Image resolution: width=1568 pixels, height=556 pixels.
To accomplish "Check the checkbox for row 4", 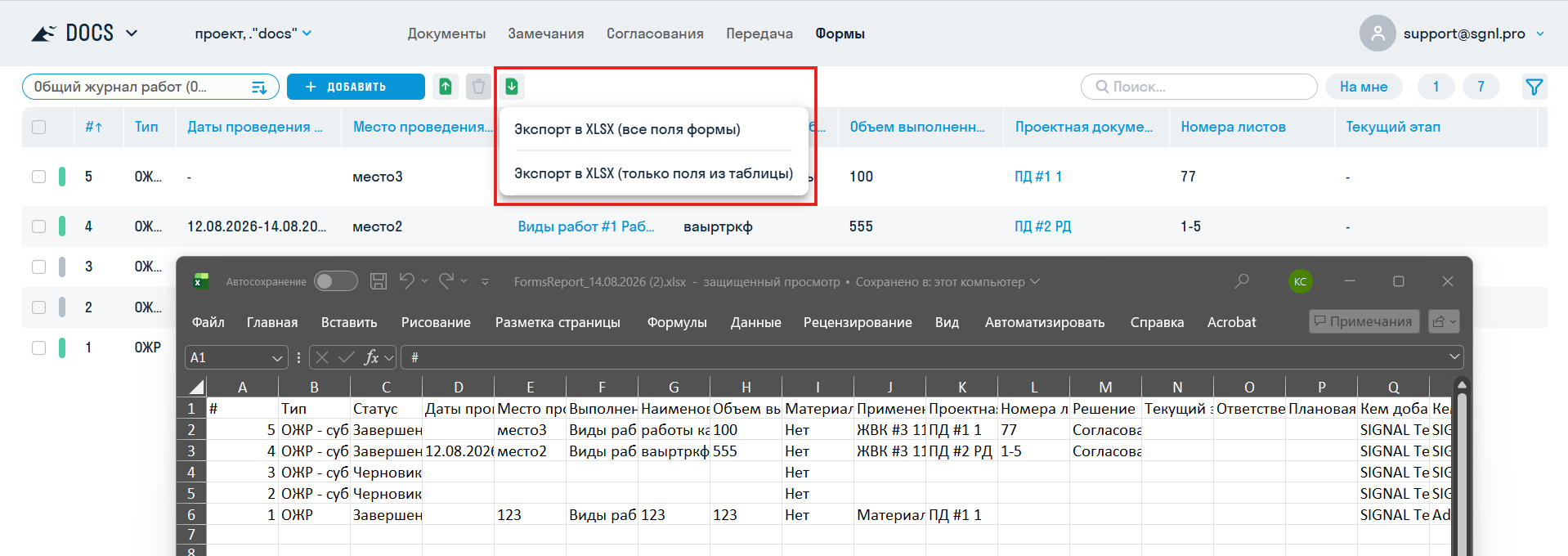I will pos(38,226).
